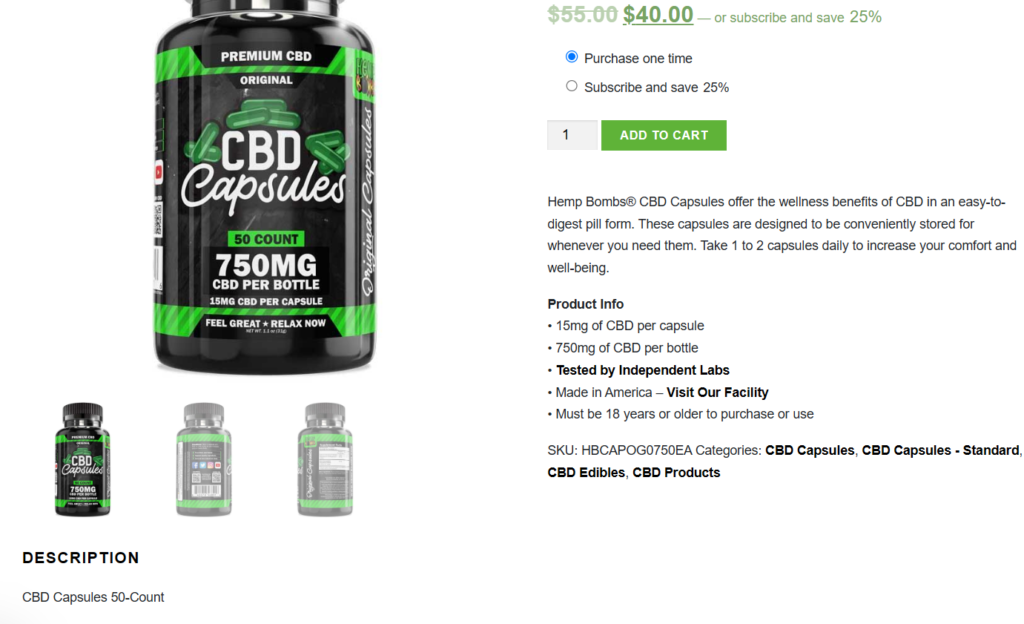
Task: Select the Purchase one time radio button
Action: [571, 57]
